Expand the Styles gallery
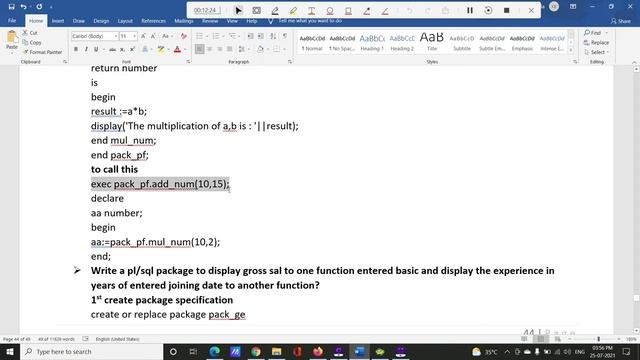 pos(571,50)
